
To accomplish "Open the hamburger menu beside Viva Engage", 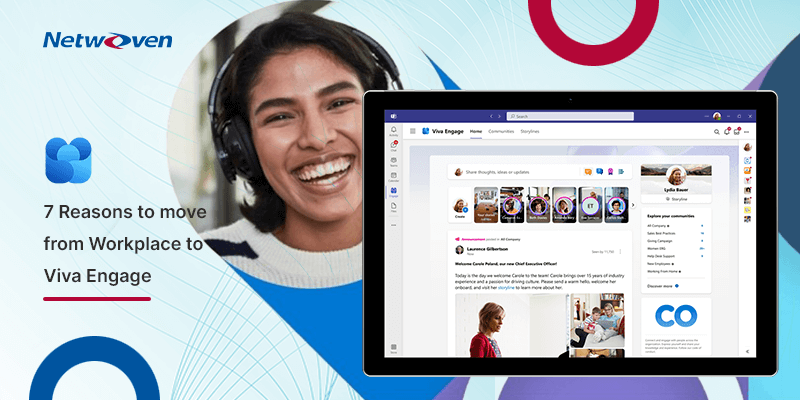I will [x=413, y=131].
